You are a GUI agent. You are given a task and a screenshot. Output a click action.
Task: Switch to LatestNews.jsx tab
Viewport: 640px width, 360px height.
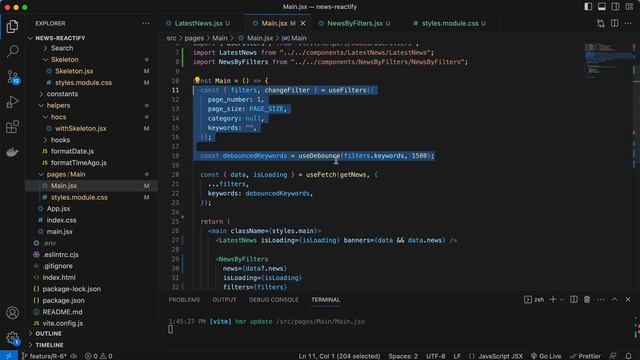point(199,23)
